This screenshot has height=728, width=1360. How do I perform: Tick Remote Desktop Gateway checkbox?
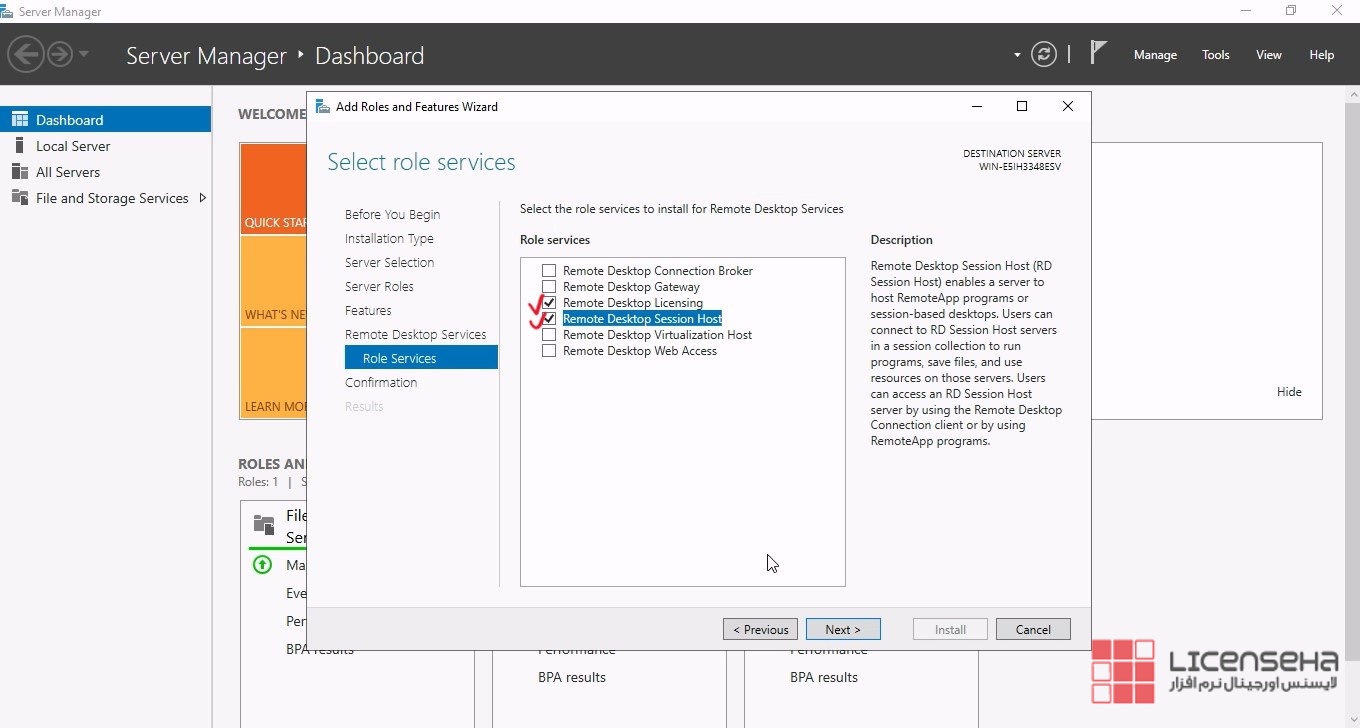click(x=549, y=287)
